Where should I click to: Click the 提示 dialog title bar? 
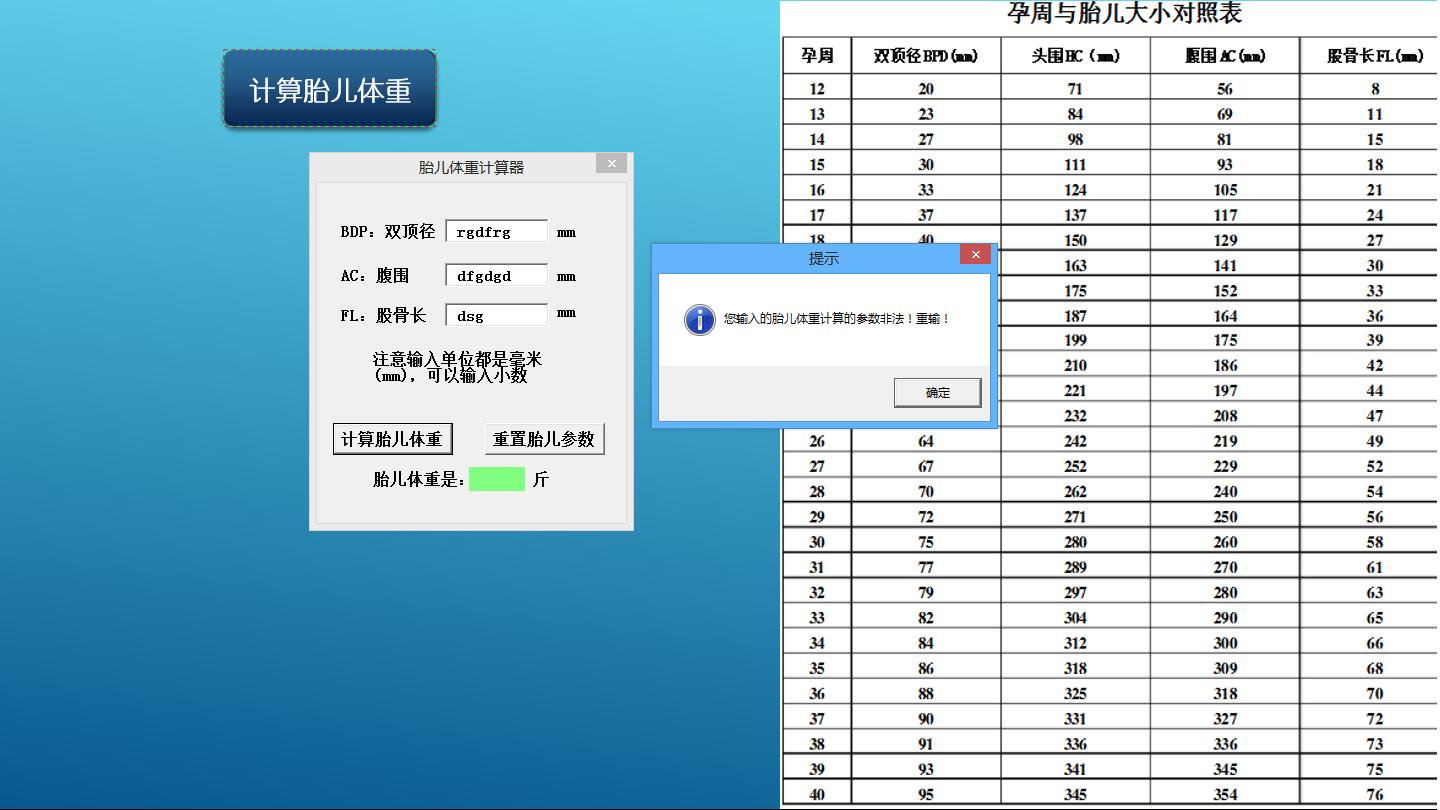(x=822, y=257)
